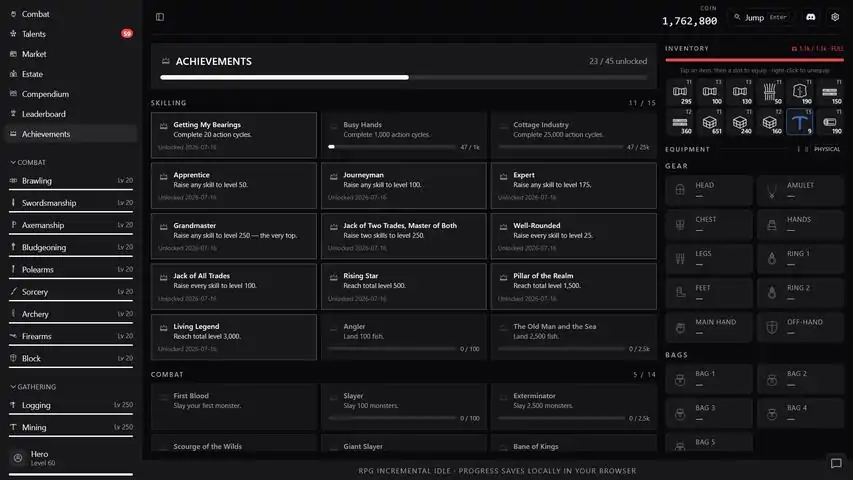Open the settings gear icon
The width and height of the screenshot is (853, 480).
(x=835, y=17)
